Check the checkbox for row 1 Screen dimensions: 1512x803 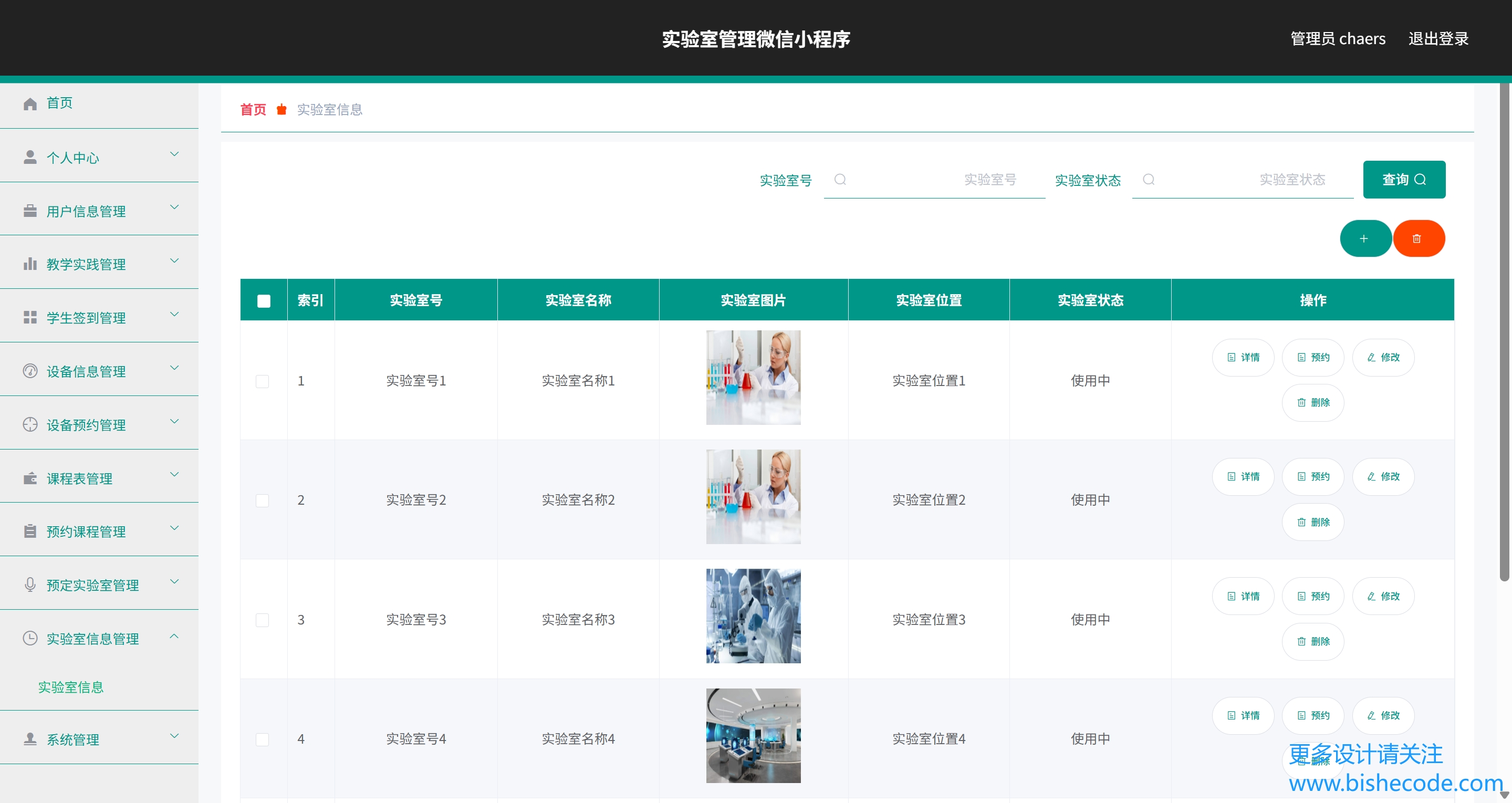263,381
